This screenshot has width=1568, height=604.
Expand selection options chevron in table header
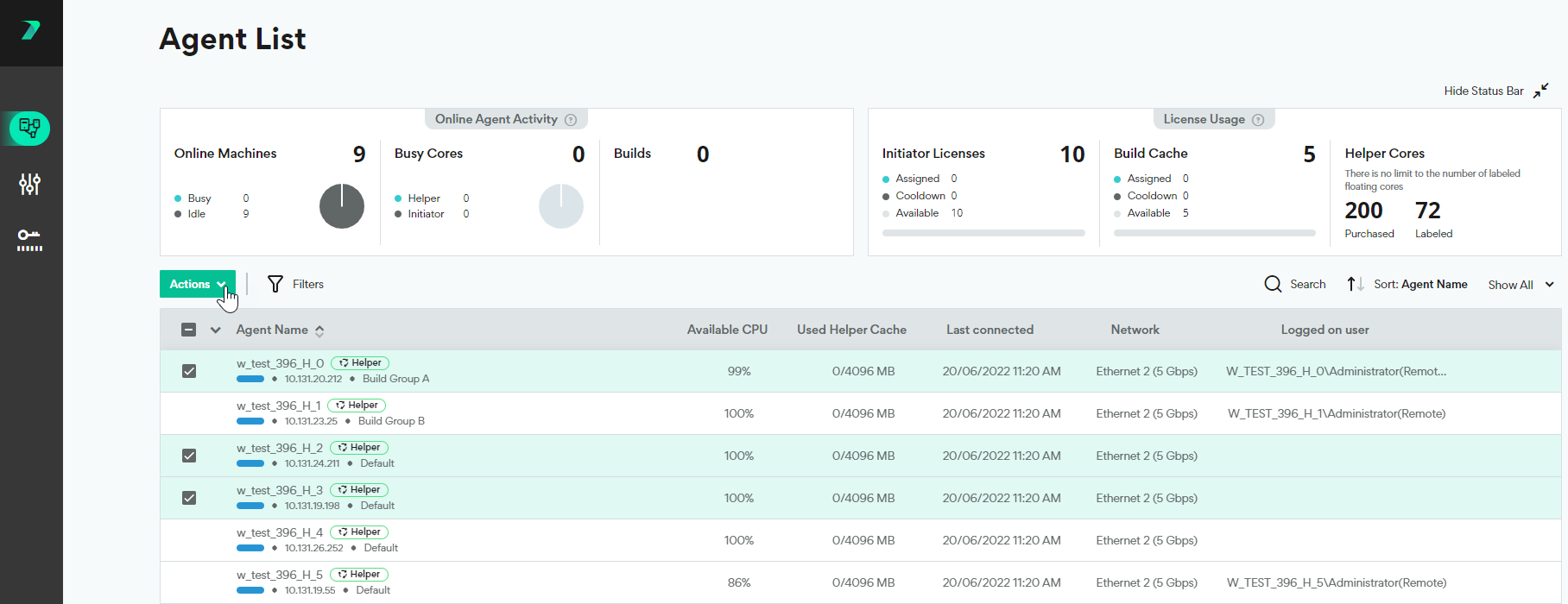point(216,330)
